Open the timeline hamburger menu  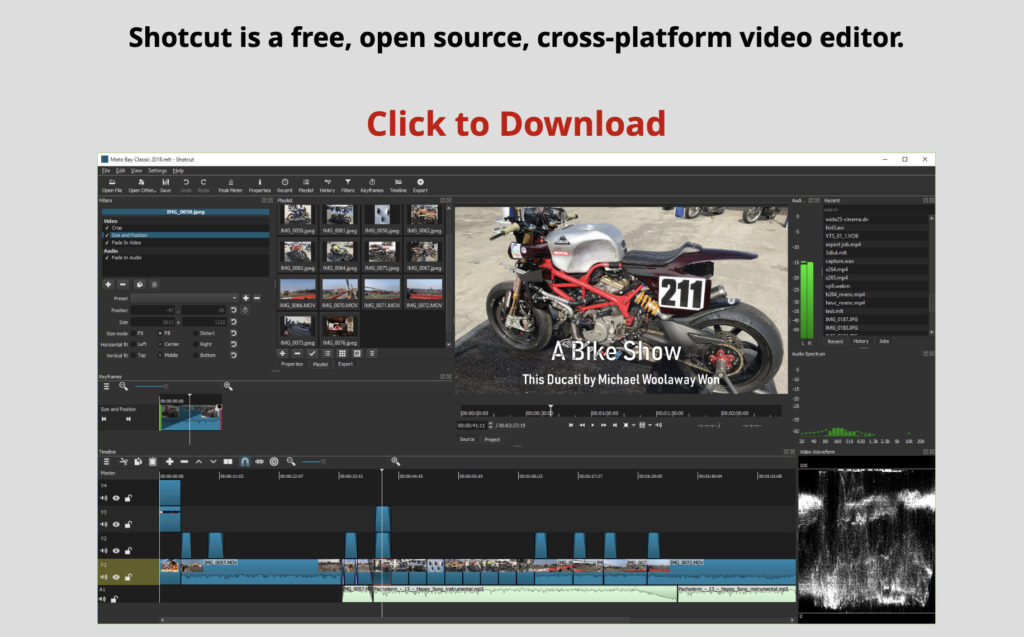coord(106,461)
